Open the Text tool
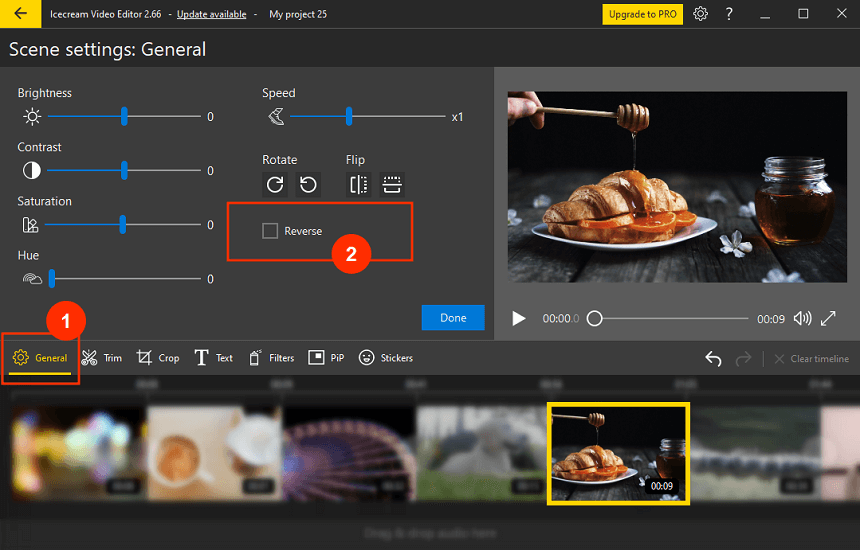 (x=213, y=358)
